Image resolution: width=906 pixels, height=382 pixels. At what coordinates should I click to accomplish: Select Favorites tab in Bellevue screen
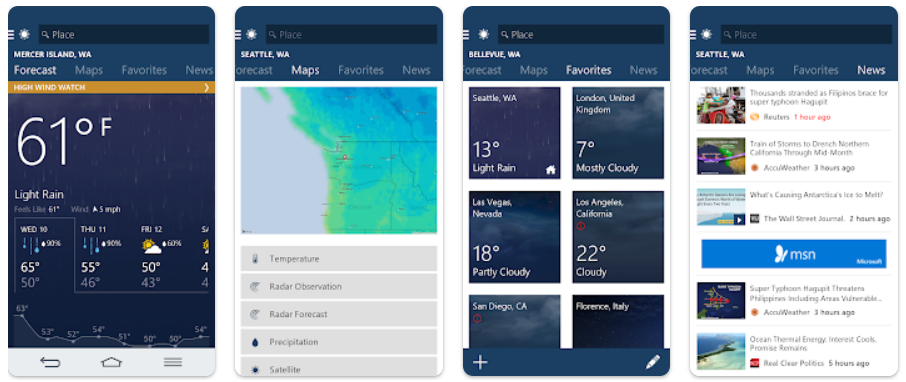(x=589, y=70)
